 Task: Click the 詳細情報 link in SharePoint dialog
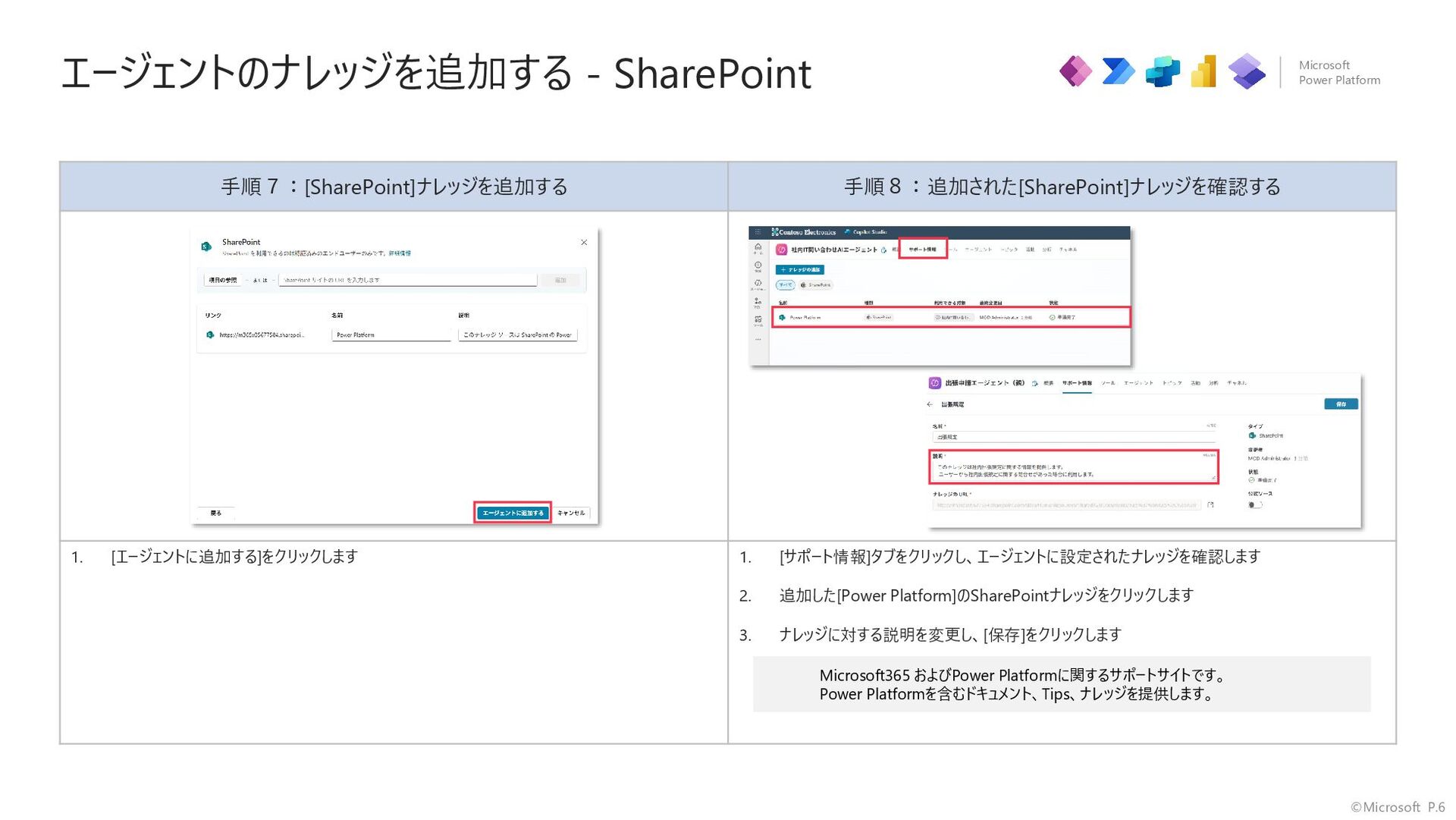pos(400,253)
